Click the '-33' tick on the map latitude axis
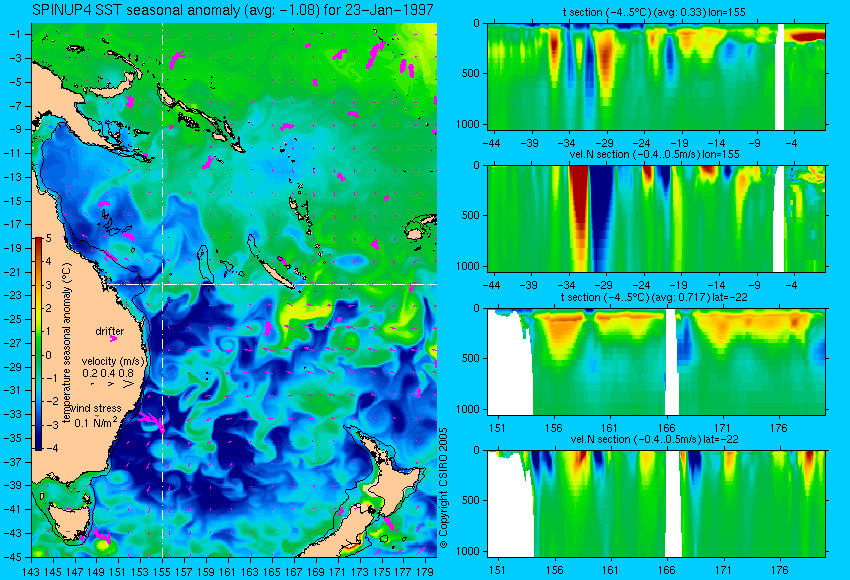The image size is (850, 580). pyautogui.click(x=13, y=414)
